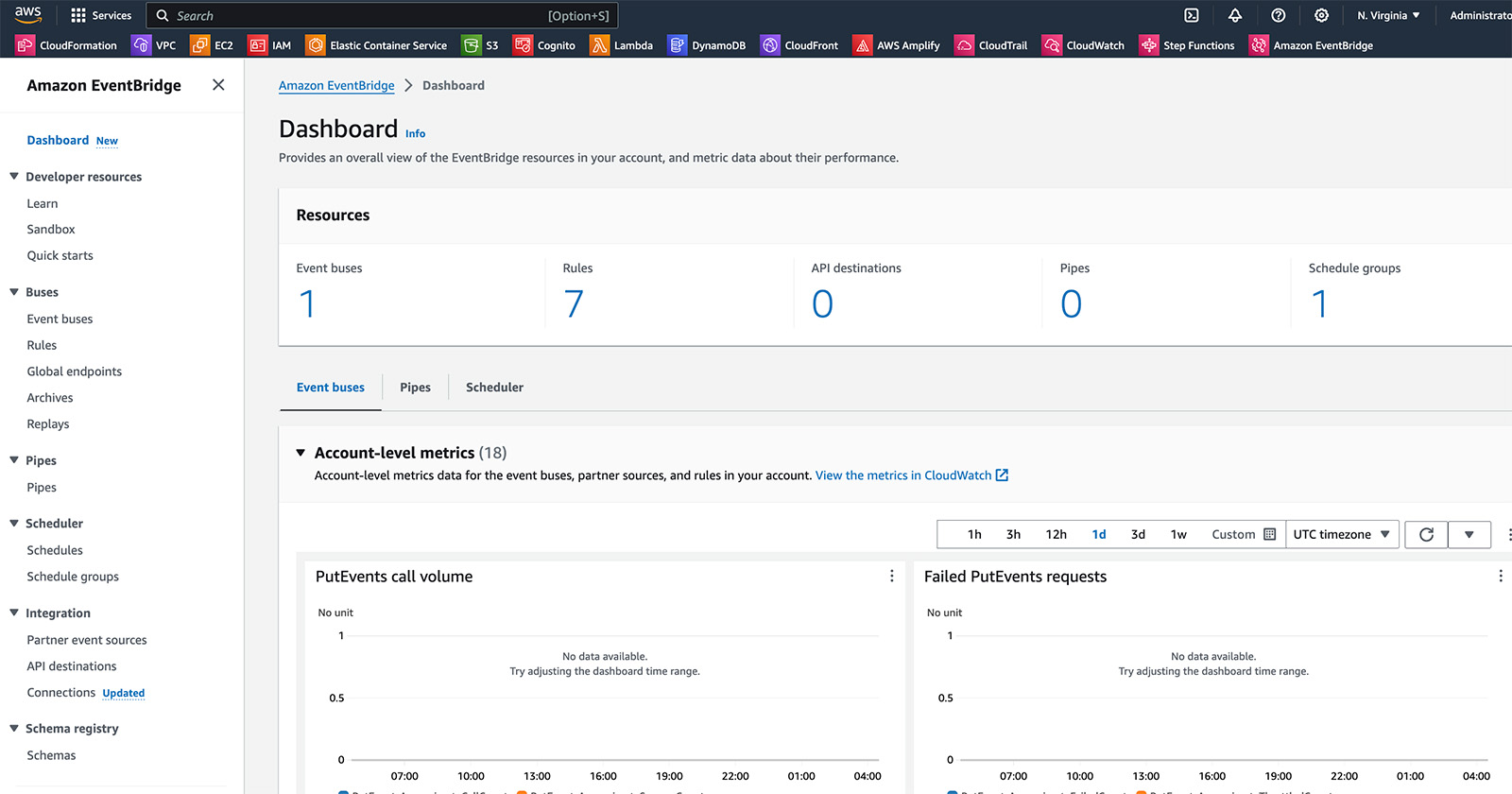Image resolution: width=1512 pixels, height=794 pixels.
Task: Open the Services grid menu
Action: [x=101, y=15]
